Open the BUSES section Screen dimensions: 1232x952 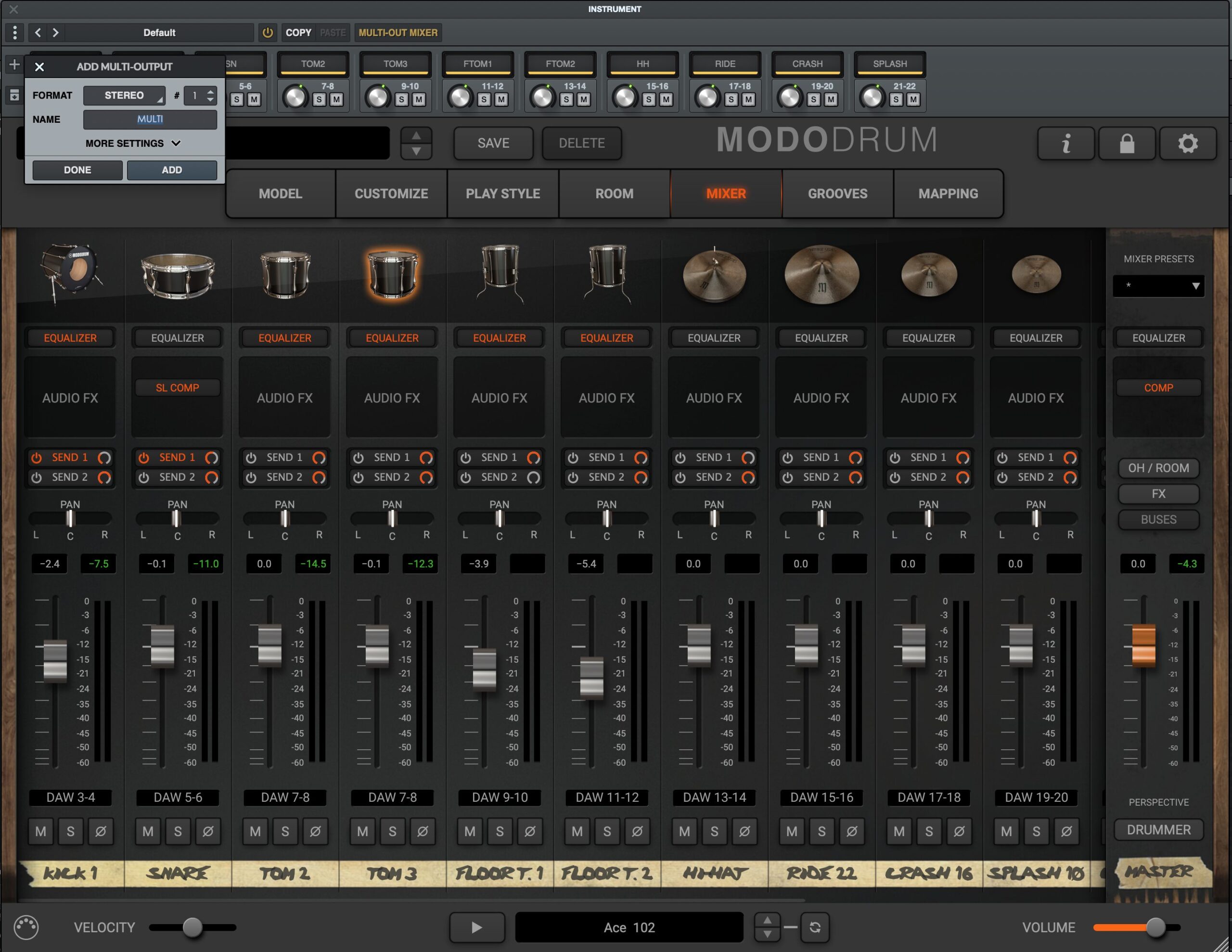click(x=1158, y=520)
